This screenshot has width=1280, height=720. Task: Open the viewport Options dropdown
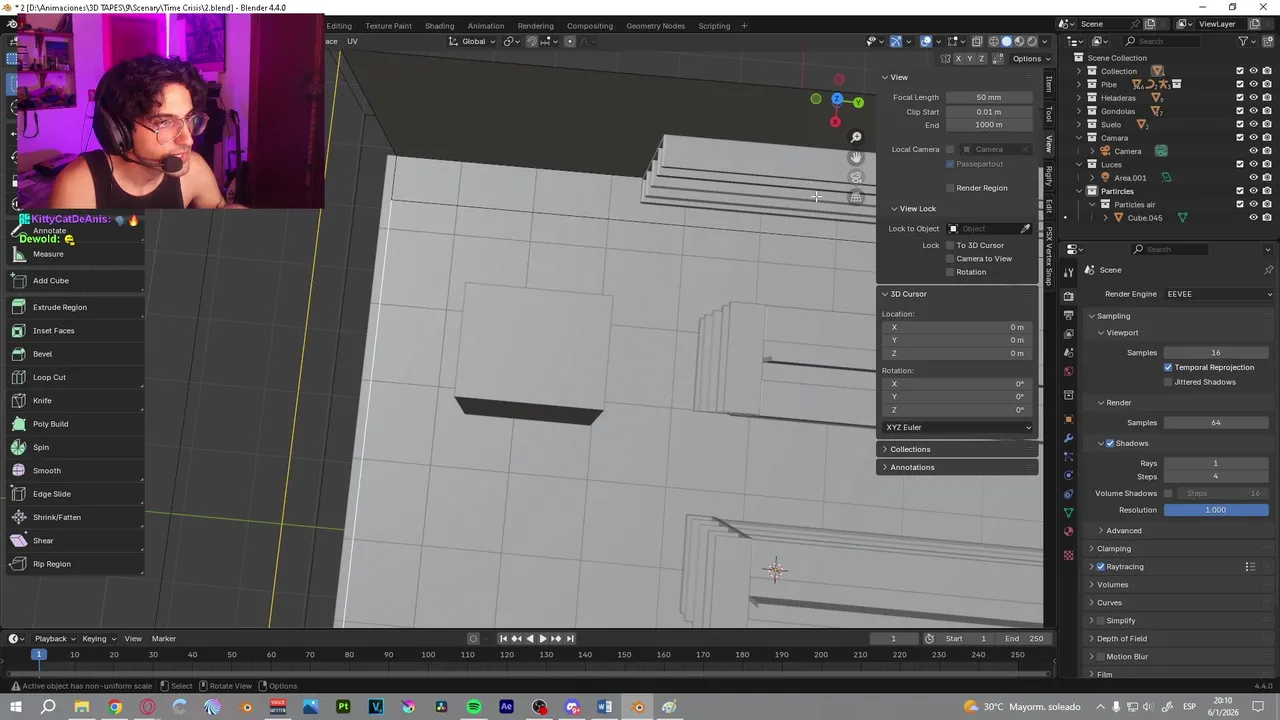point(1030,59)
